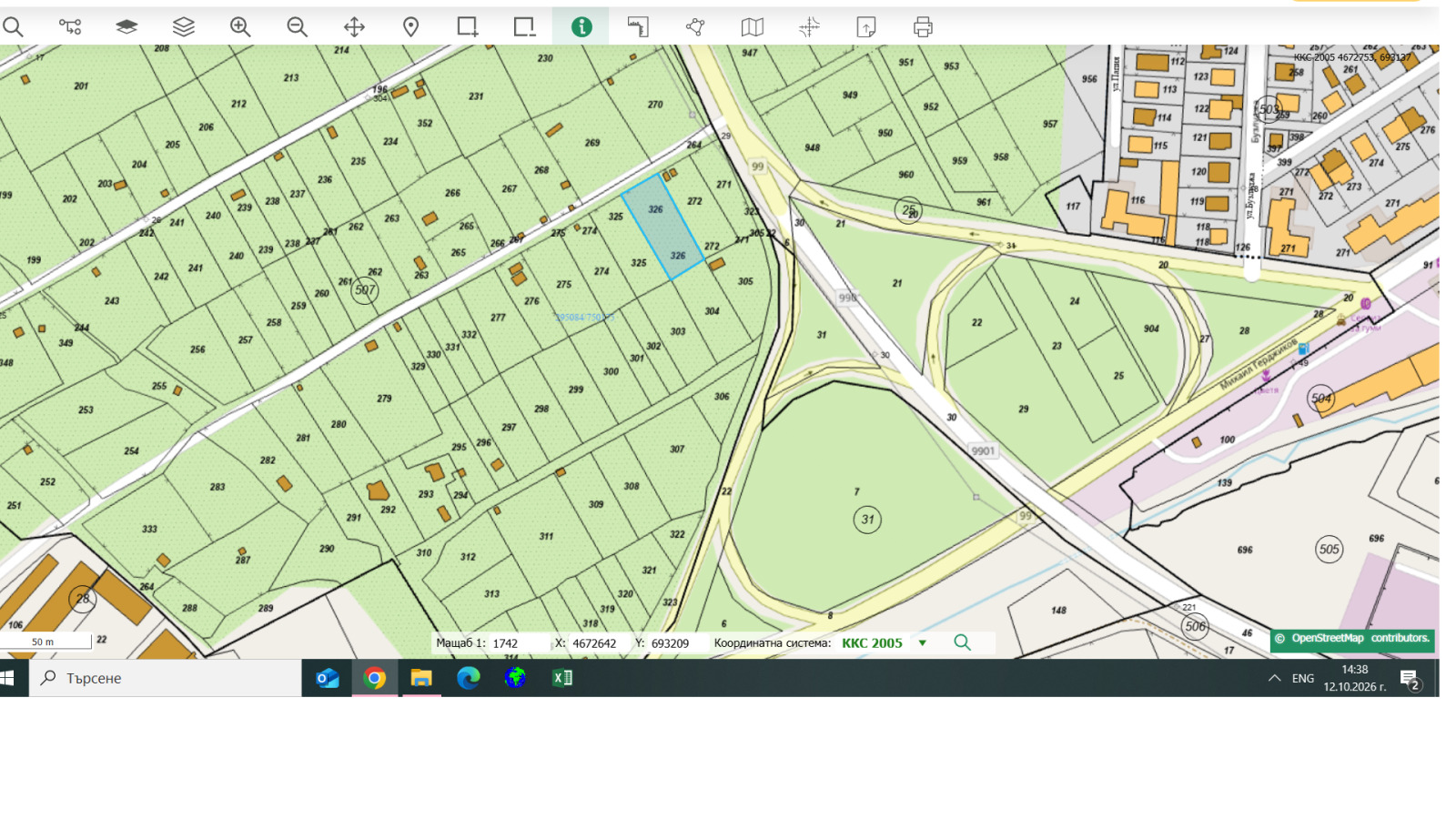Select the ruler measure tool
1456x819 pixels.
click(x=638, y=27)
